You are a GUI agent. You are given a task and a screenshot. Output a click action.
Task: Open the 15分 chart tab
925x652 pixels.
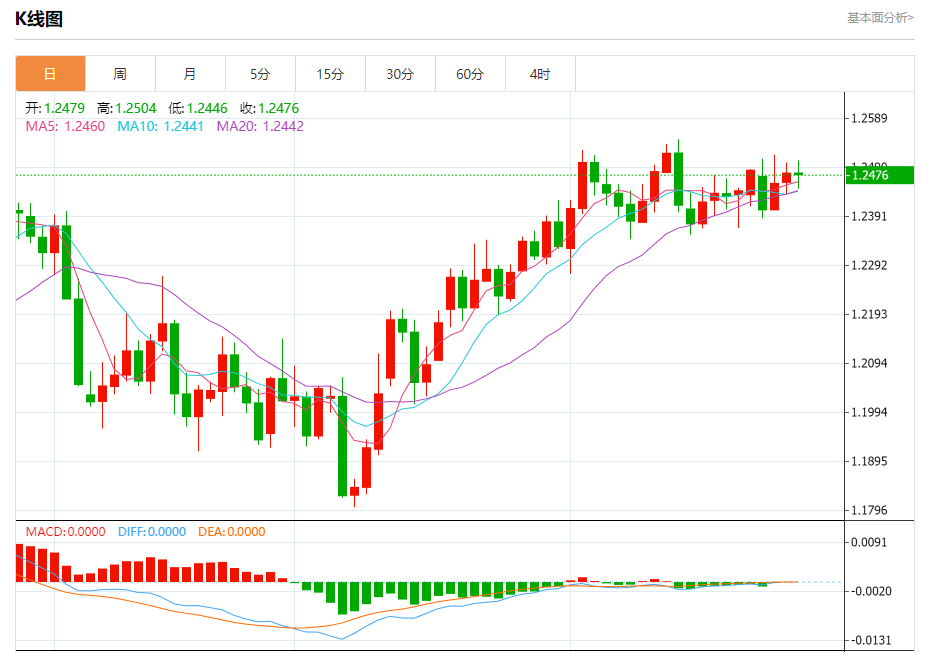[330, 74]
